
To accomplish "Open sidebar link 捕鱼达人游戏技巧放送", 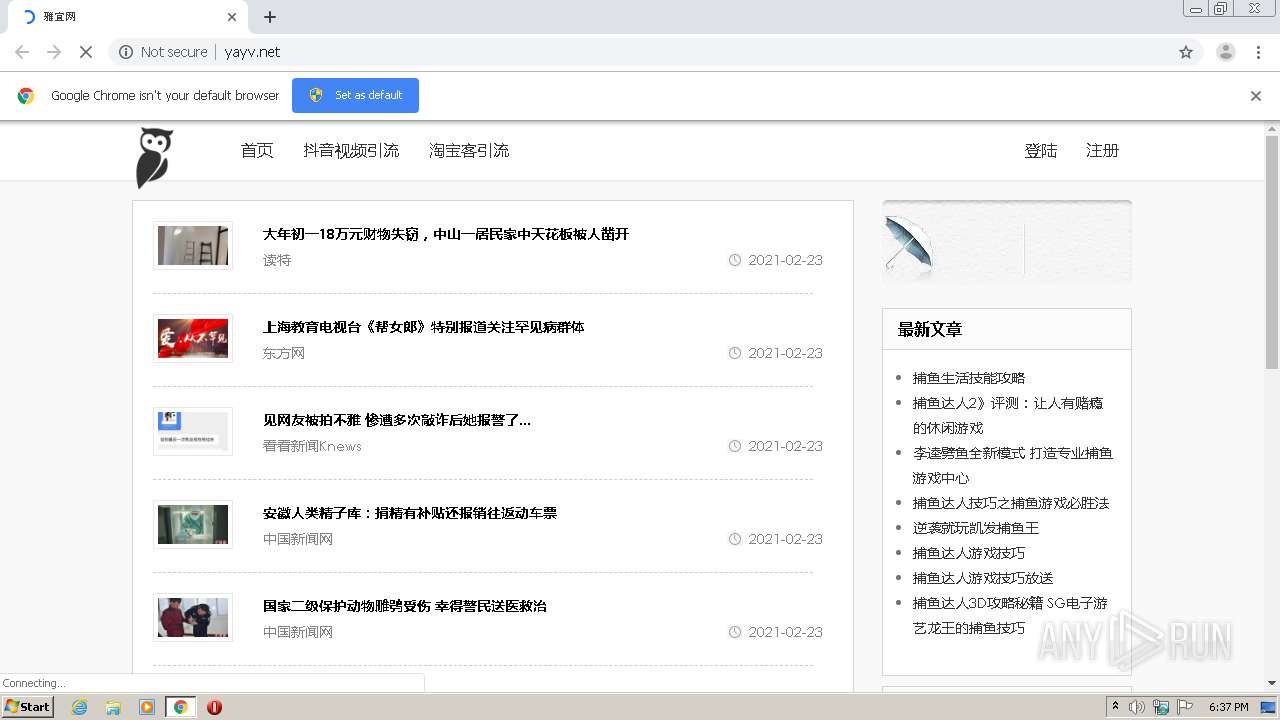I will (983, 578).
